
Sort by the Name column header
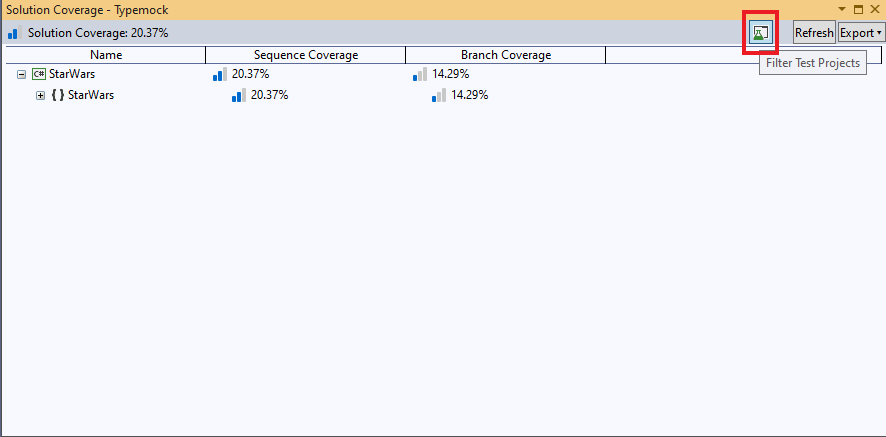[105, 55]
